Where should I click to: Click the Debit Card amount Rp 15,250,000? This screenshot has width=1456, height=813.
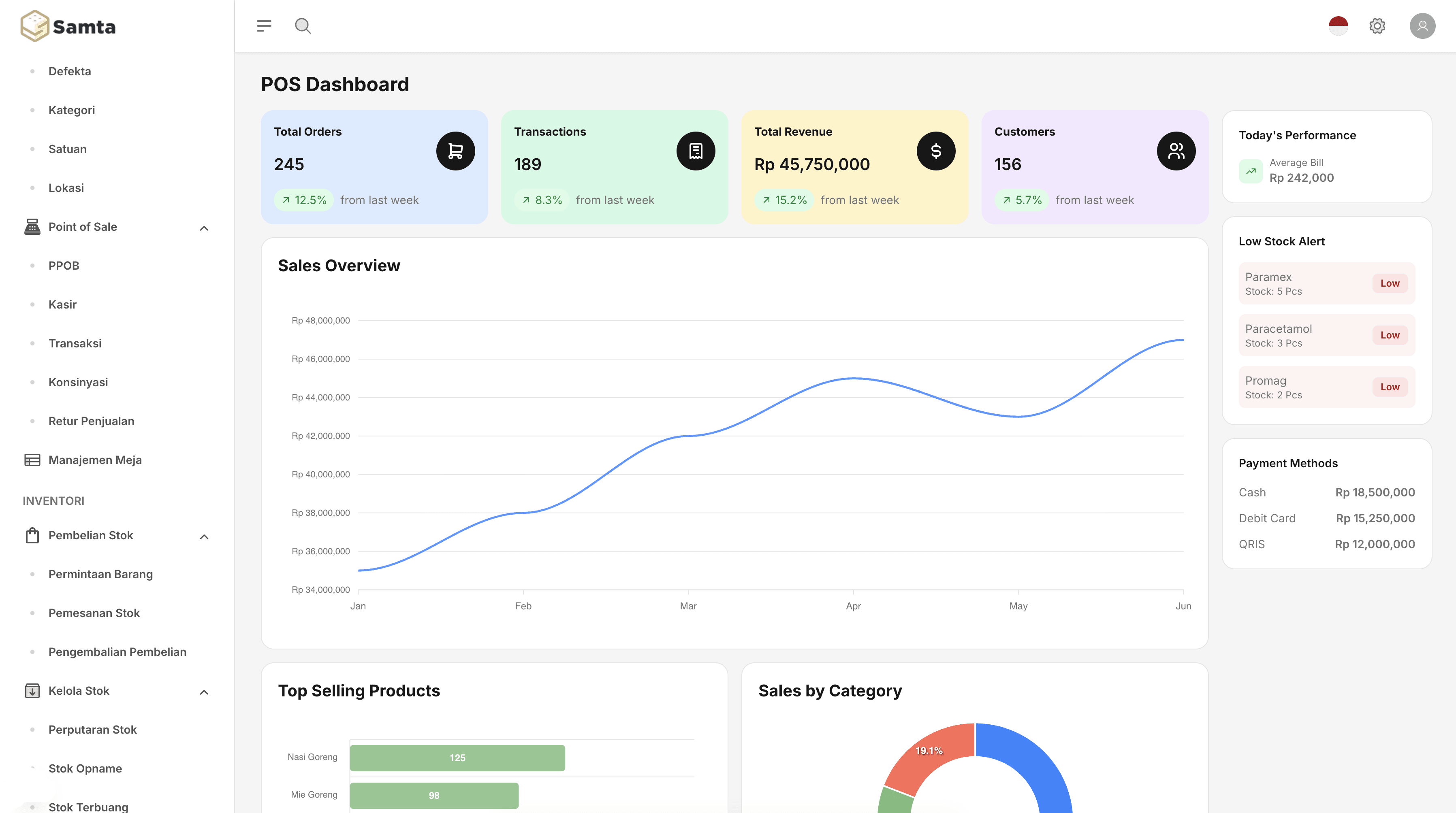click(x=1375, y=518)
